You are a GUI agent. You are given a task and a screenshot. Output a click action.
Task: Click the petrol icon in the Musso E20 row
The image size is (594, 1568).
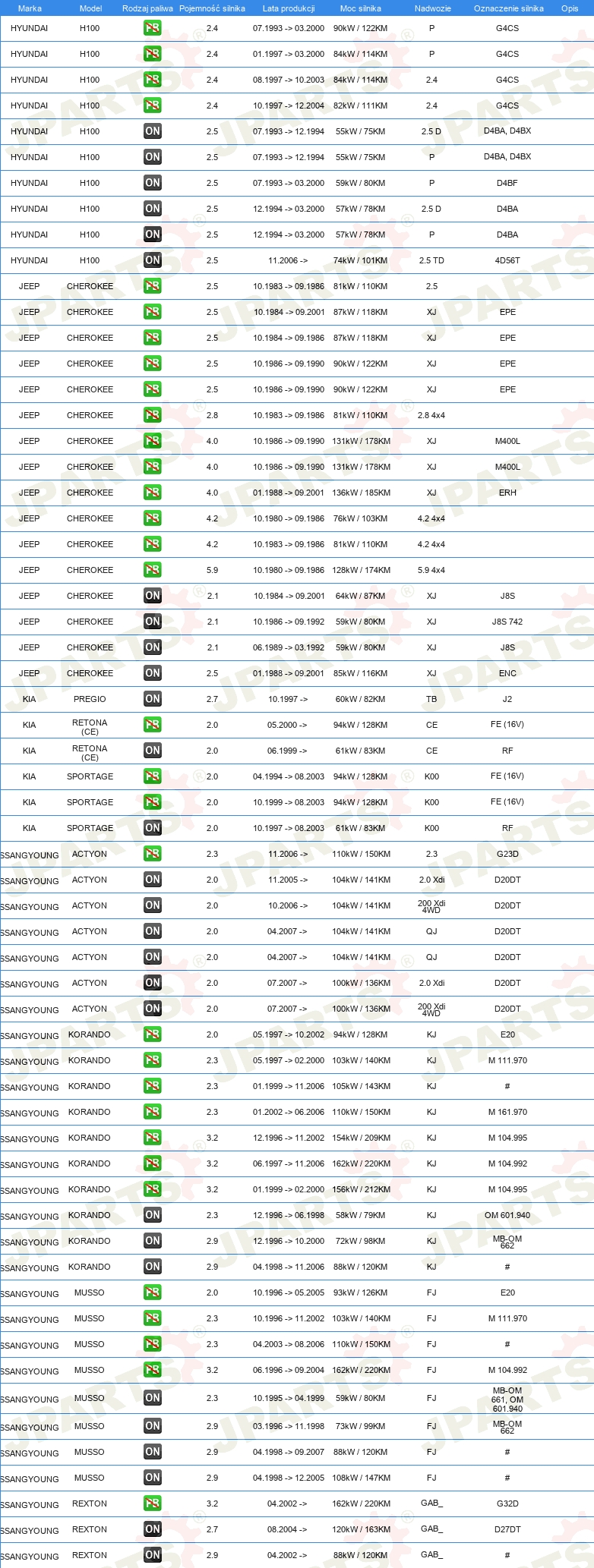click(x=153, y=1292)
